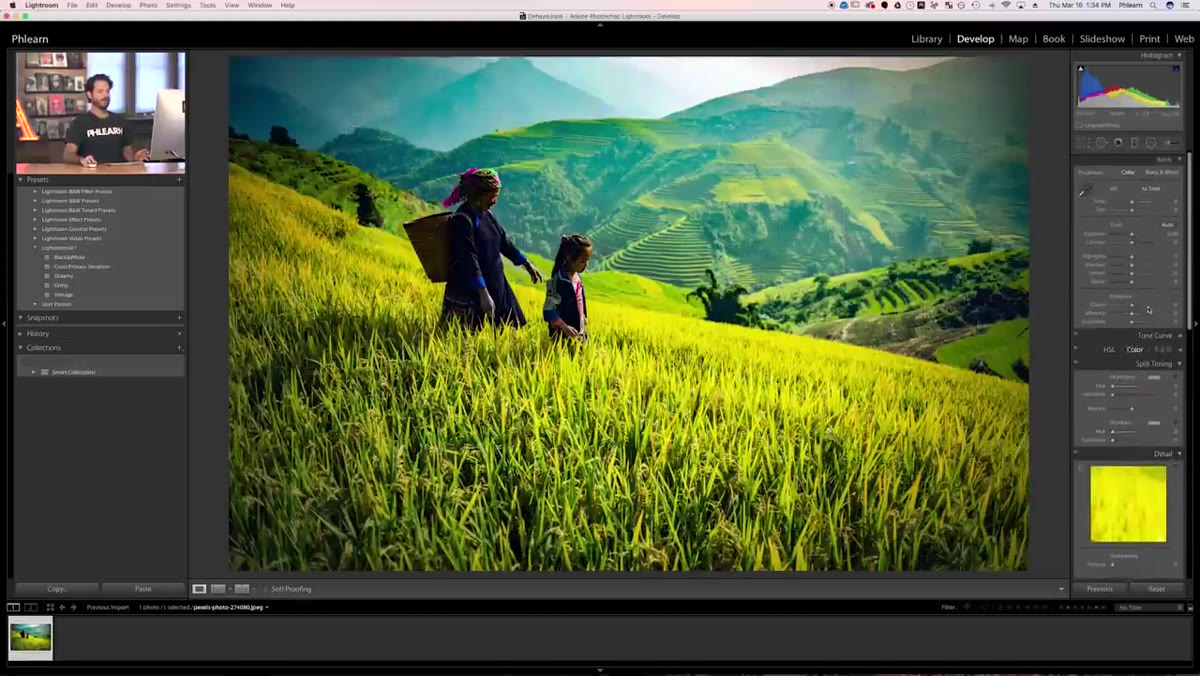The width and height of the screenshot is (1200, 676).
Task: Collapse the Presets panel
Action: [x=21, y=180]
